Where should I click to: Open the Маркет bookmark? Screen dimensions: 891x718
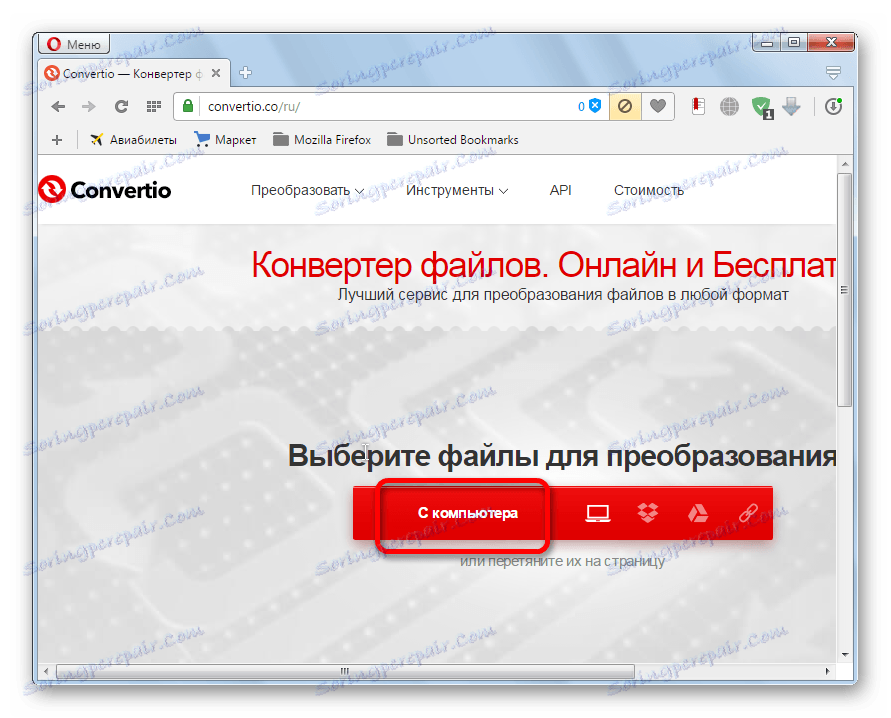225,140
